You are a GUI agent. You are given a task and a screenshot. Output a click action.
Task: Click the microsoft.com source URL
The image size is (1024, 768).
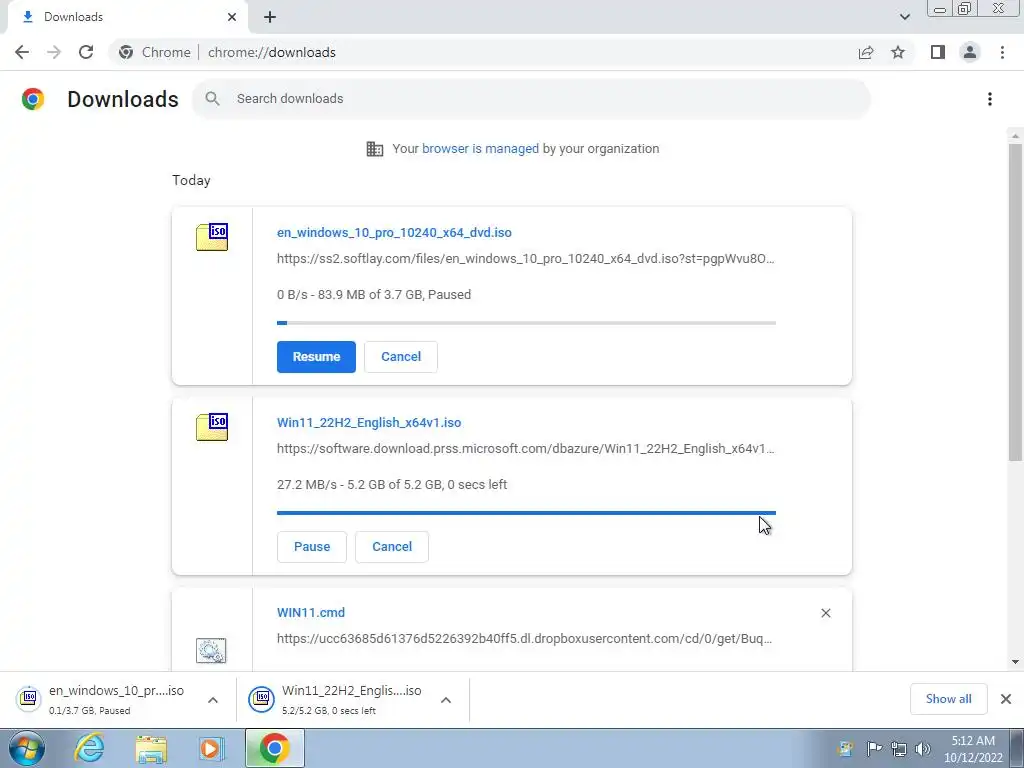click(526, 449)
